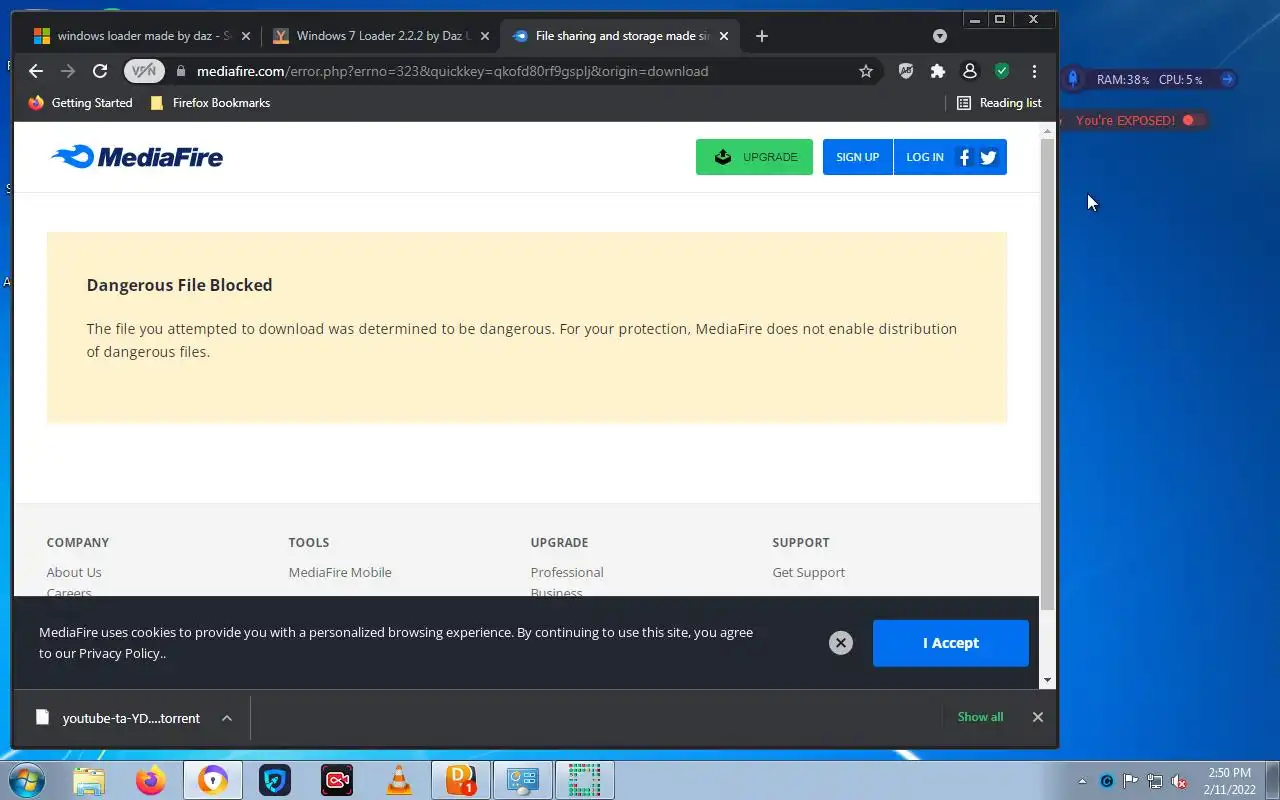1280x800 pixels.
Task: Click the browser back arrow
Action: [36, 71]
